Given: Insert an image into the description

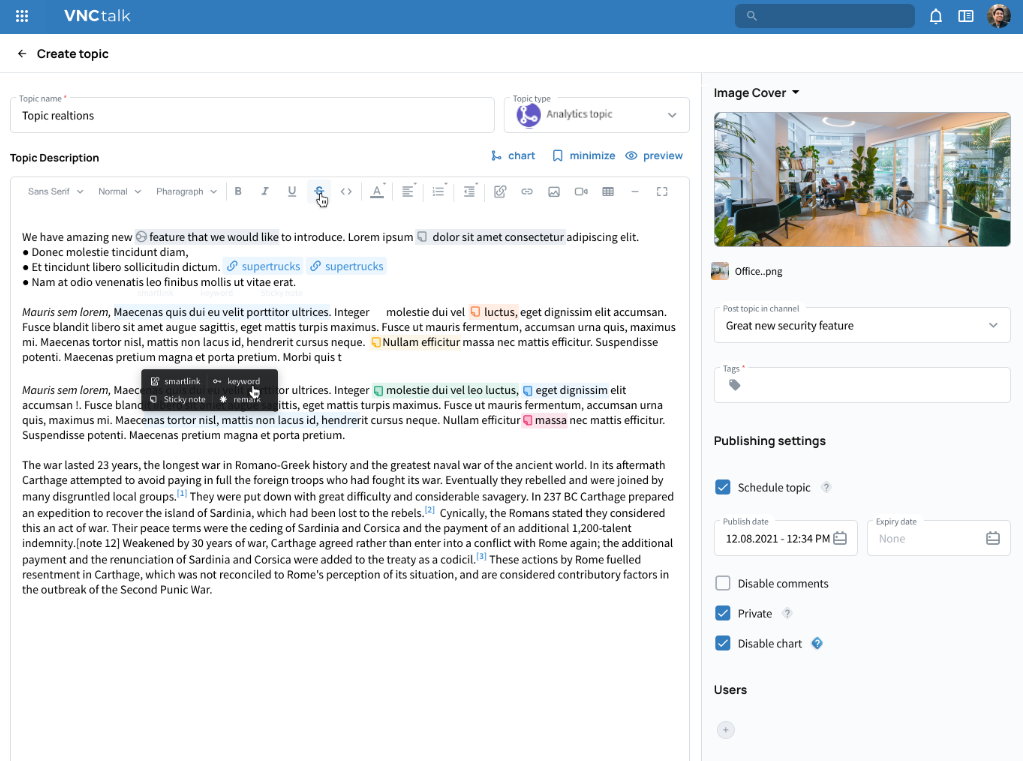Looking at the screenshot, I should pyautogui.click(x=554, y=191).
